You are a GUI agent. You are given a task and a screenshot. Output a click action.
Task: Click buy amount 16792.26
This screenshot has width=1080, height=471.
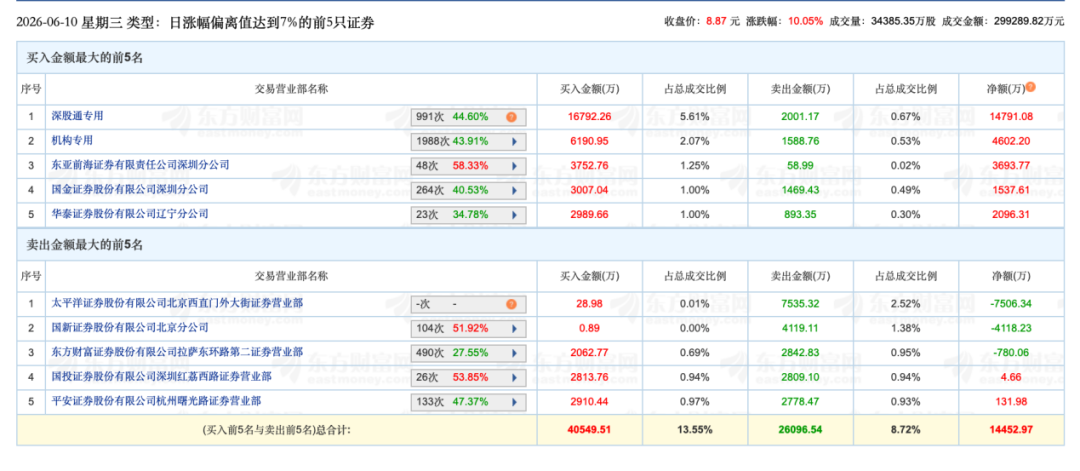(590, 116)
